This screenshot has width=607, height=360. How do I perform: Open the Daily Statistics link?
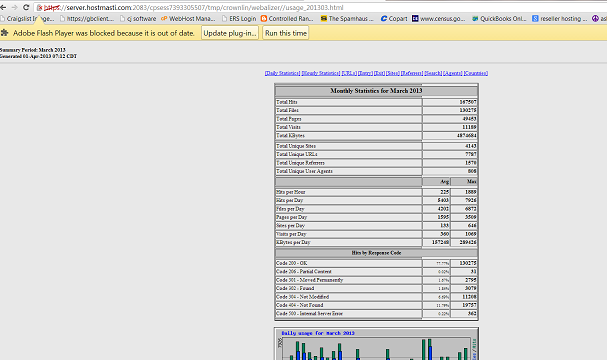(x=283, y=73)
